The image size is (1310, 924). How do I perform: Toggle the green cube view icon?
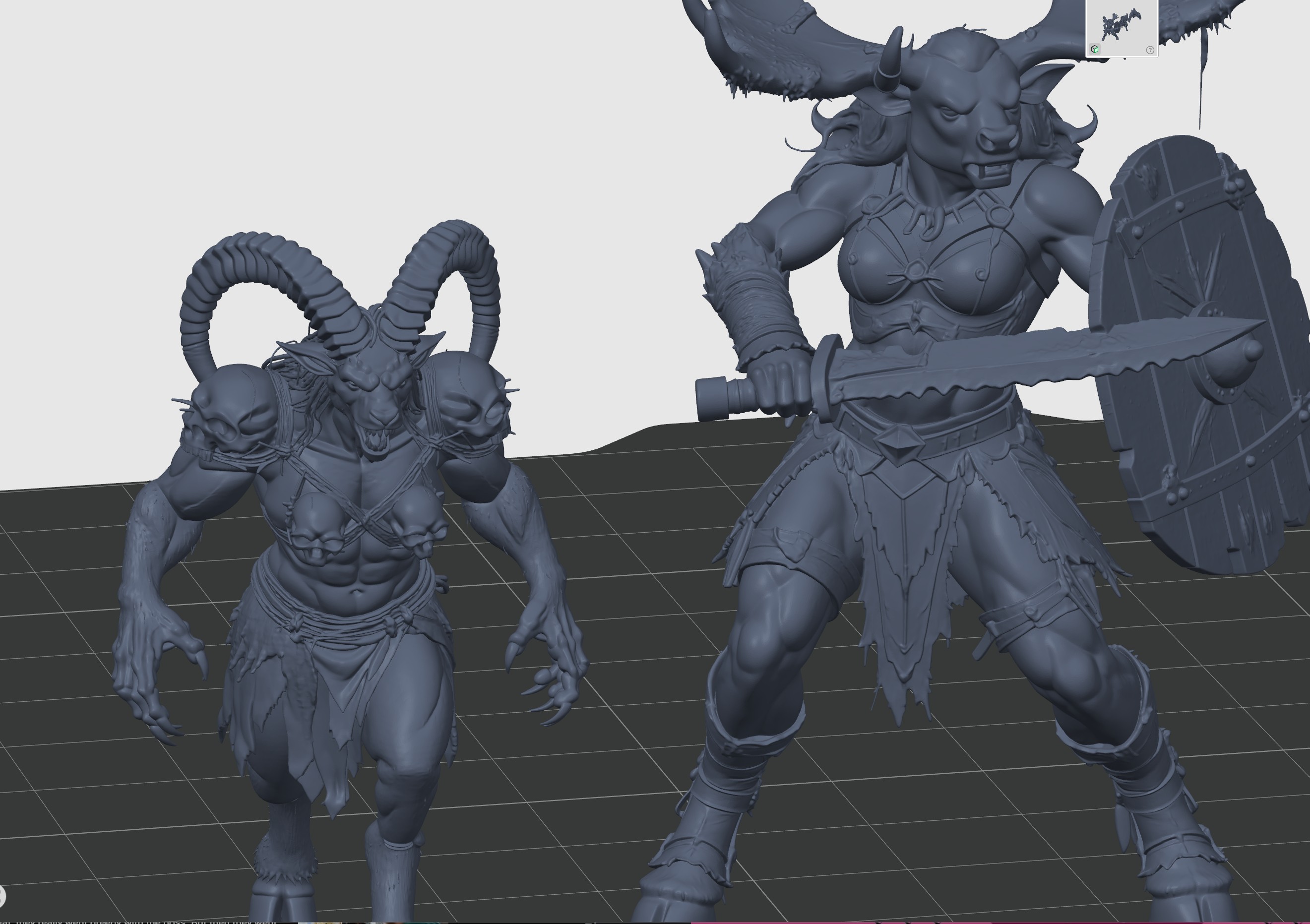[x=1095, y=49]
